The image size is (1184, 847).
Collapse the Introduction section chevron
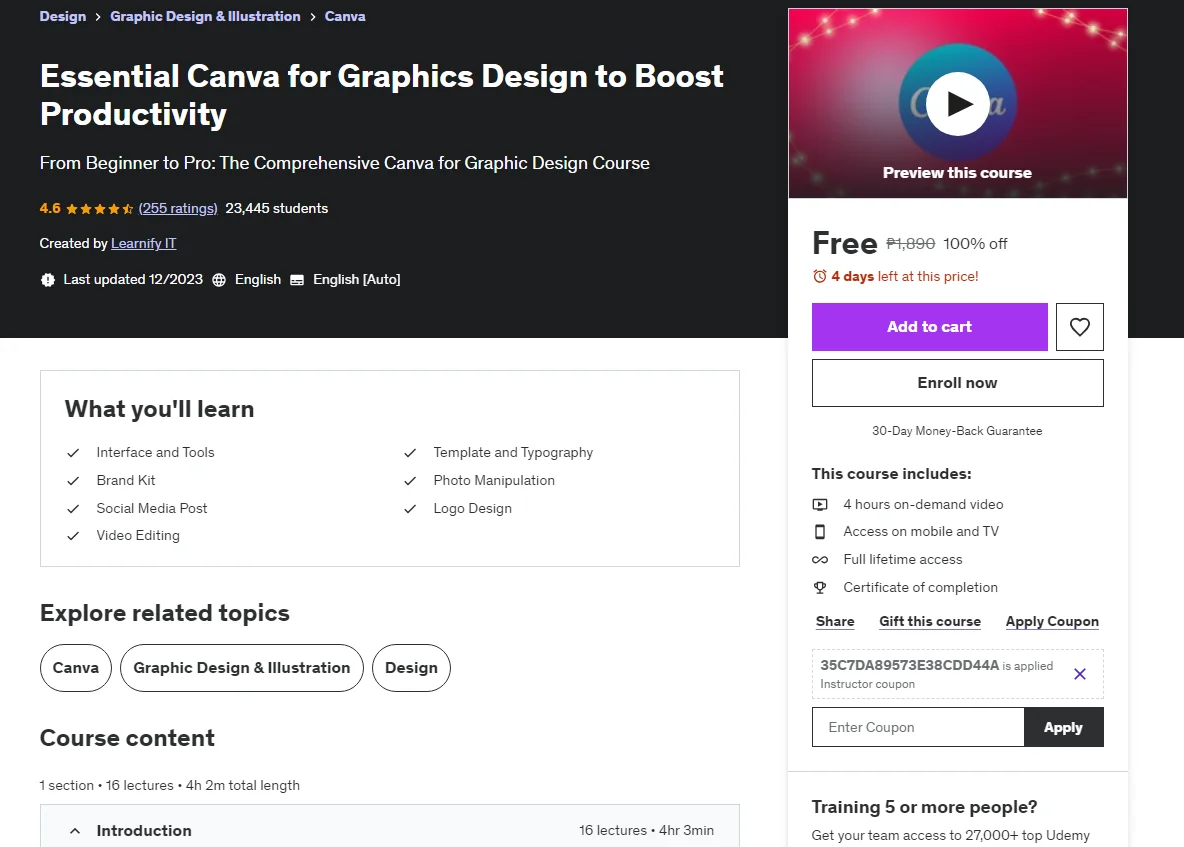point(75,830)
